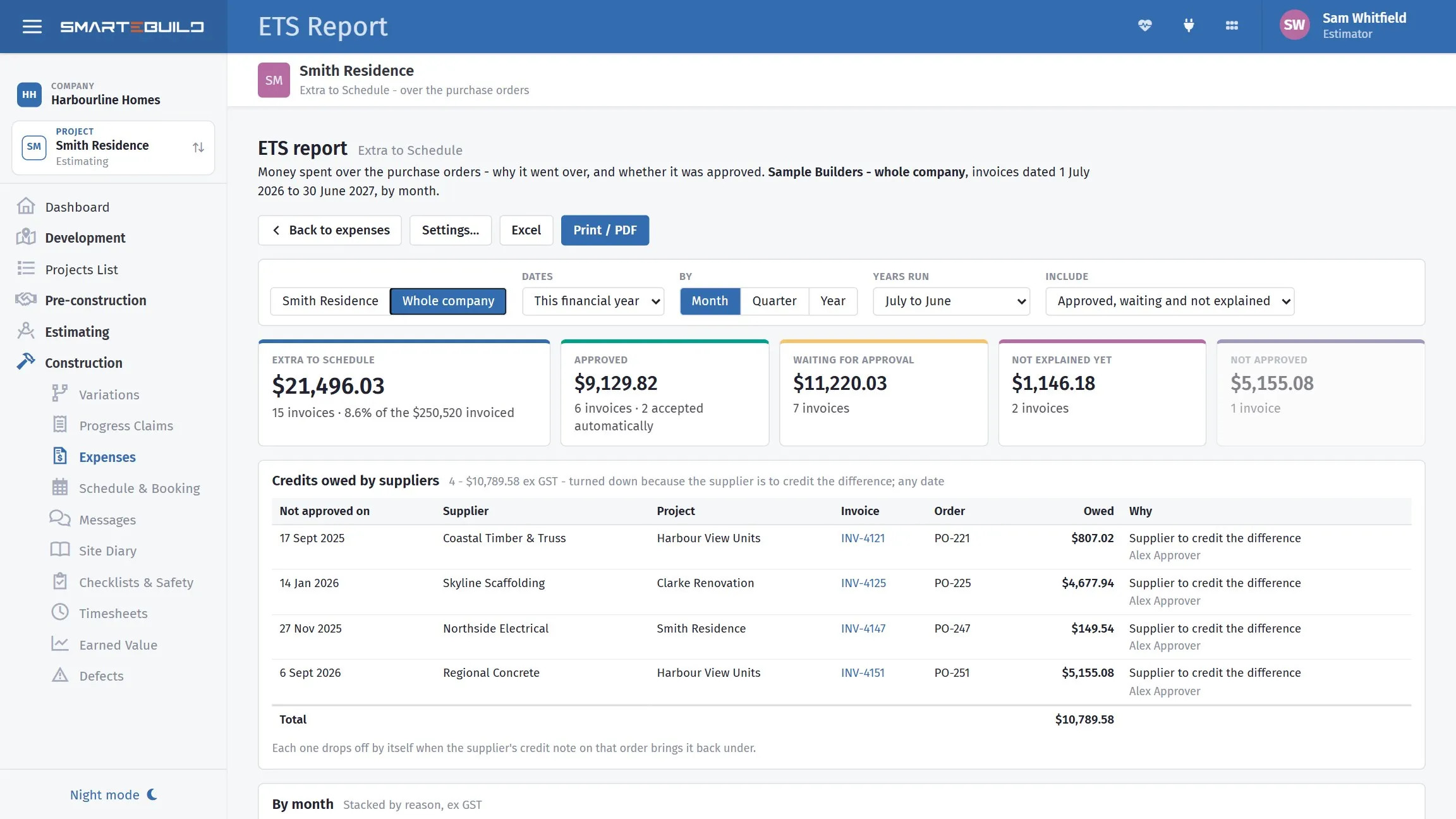Click the Schedule & Booking calendar icon
The height and width of the screenshot is (819, 1456).
pyautogui.click(x=60, y=488)
